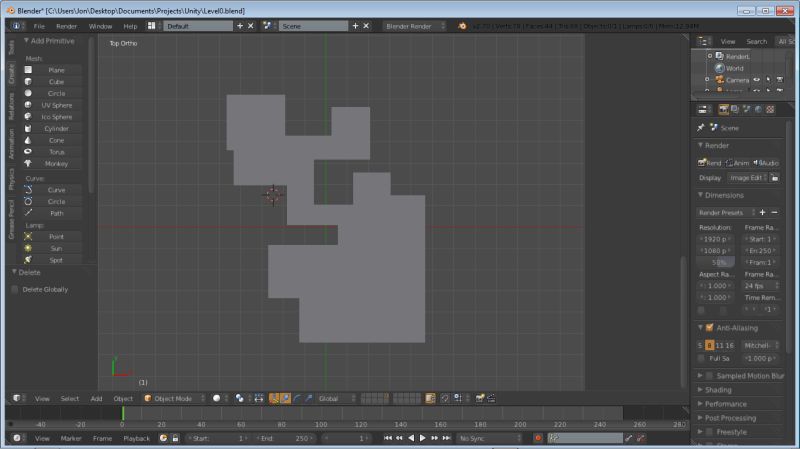Add a new render preset with plus
The height and width of the screenshot is (449, 800).
tap(762, 213)
